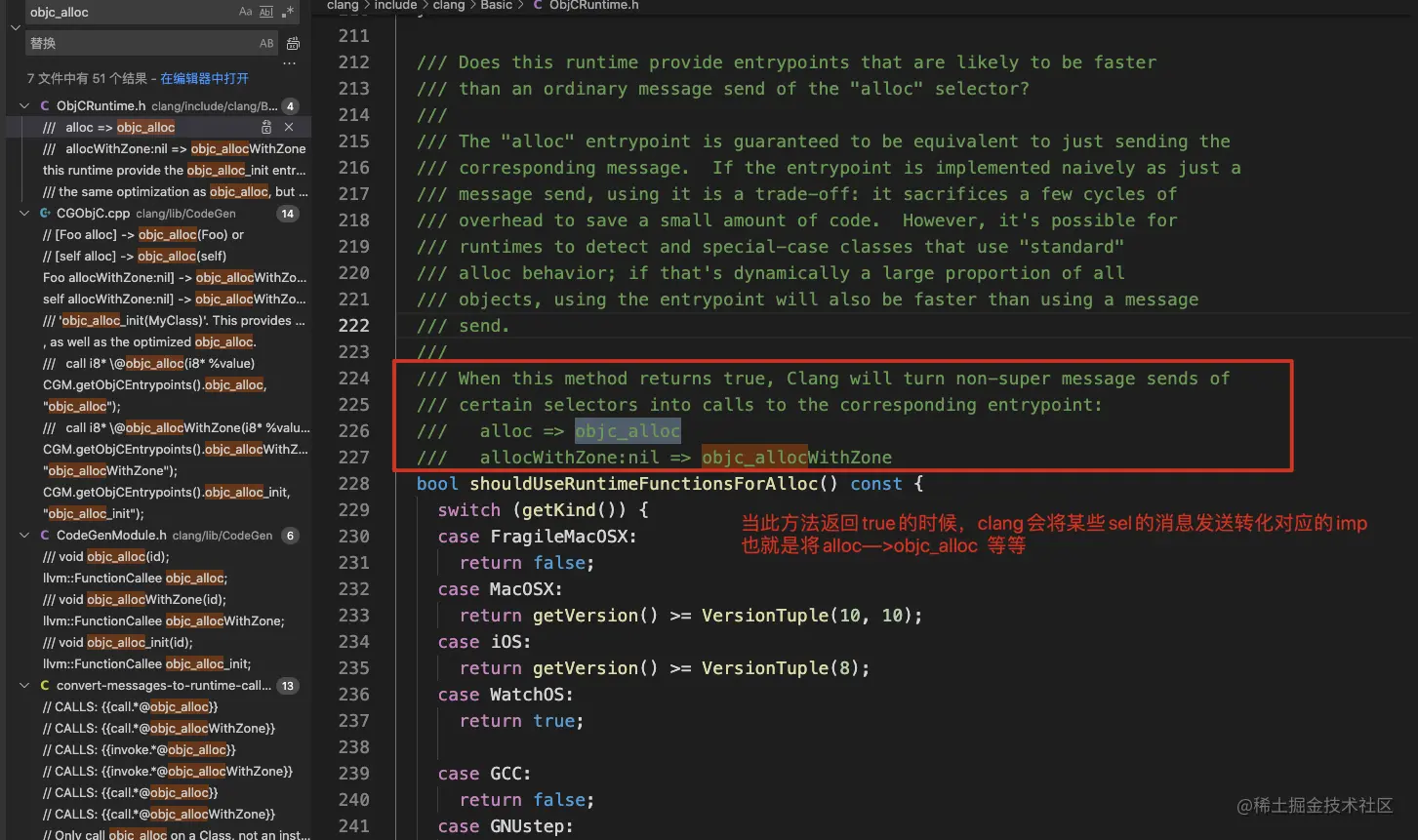Open result 'Foo allocWithZone:nil] -> objc_allocWithZo…'

(175, 278)
